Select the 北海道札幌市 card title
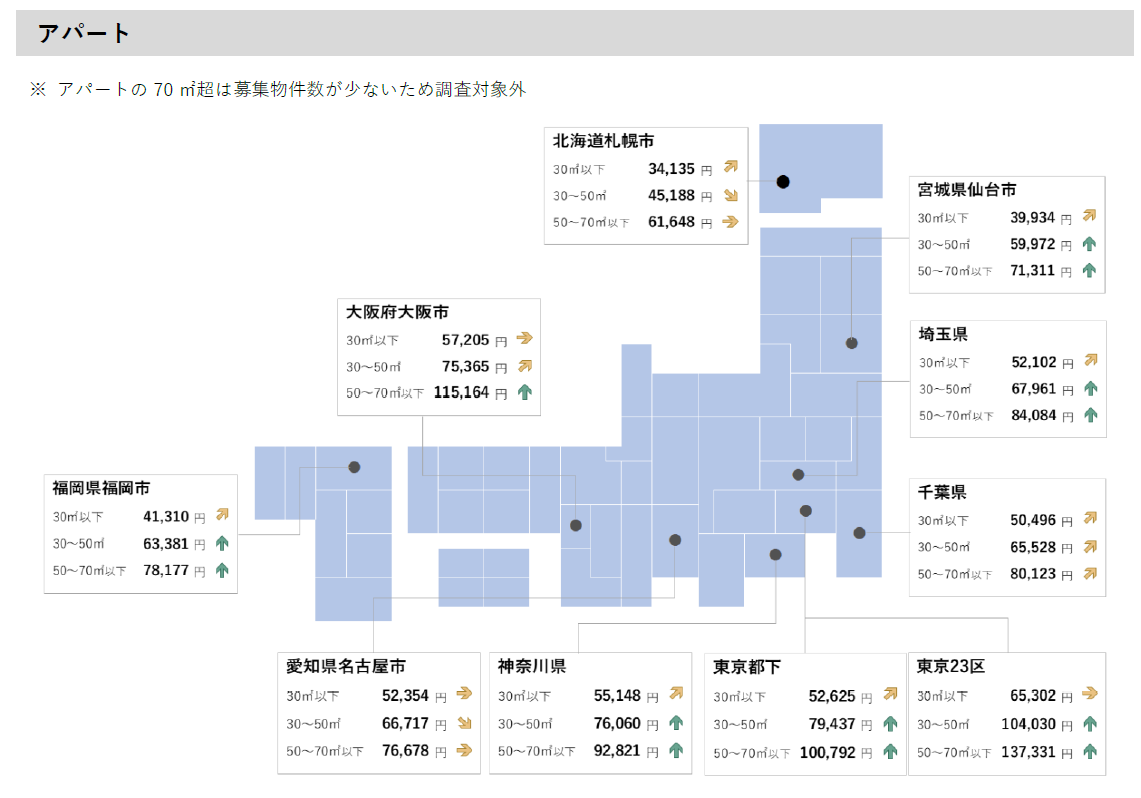 coord(603,140)
